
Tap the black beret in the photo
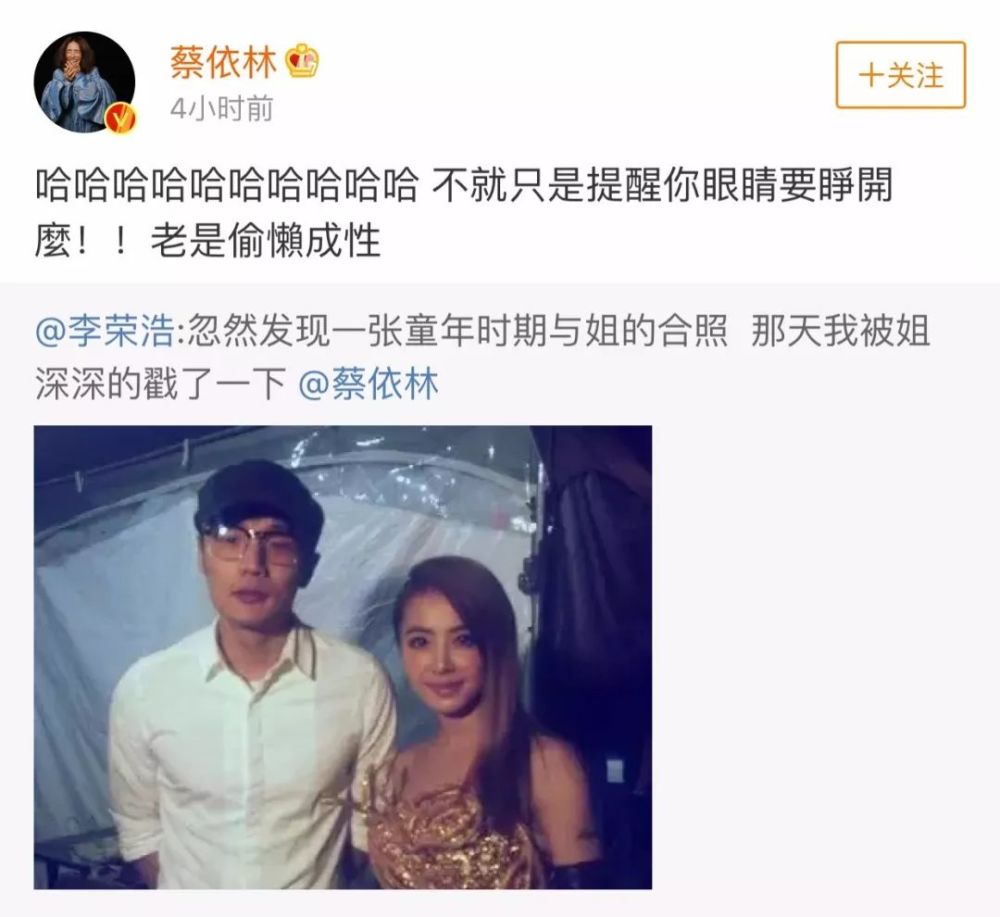pos(257,496)
